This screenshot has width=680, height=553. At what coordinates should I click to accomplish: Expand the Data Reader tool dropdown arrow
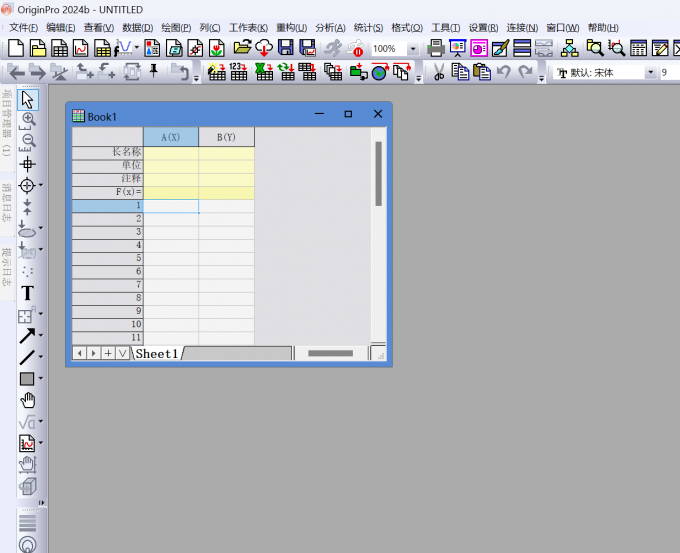coord(41,185)
